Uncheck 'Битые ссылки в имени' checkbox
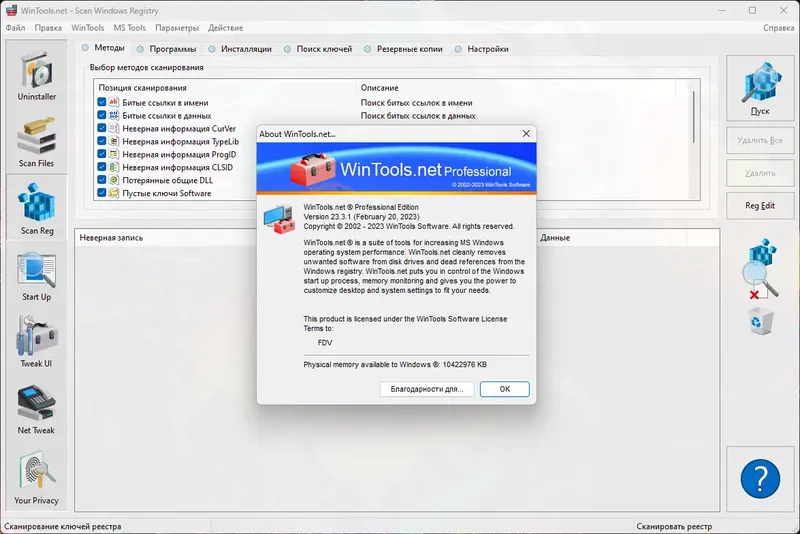800x534 pixels. (x=102, y=102)
